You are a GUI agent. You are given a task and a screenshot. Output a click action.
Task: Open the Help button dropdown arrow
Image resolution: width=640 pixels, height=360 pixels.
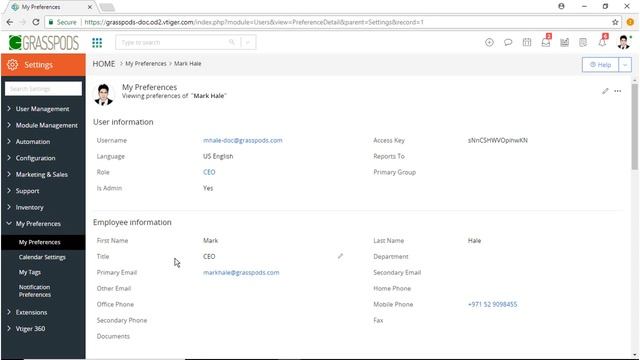pos(625,65)
